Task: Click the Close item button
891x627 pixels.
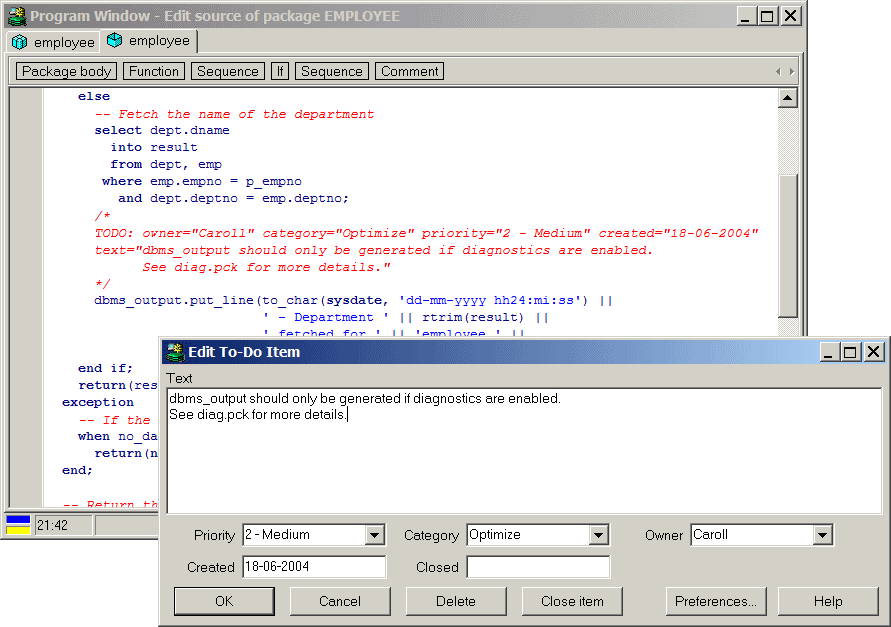Action: 572,601
